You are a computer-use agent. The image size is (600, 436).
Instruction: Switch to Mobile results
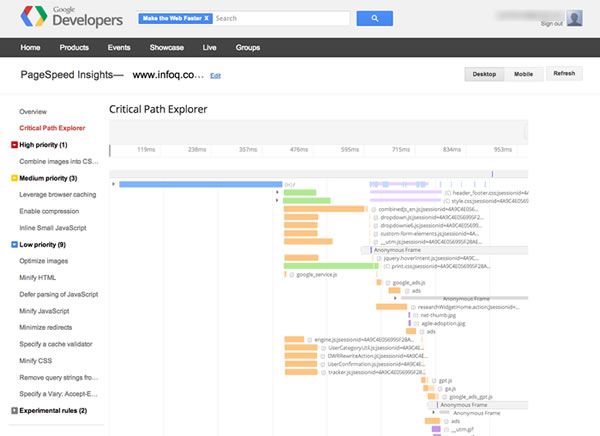click(523, 74)
